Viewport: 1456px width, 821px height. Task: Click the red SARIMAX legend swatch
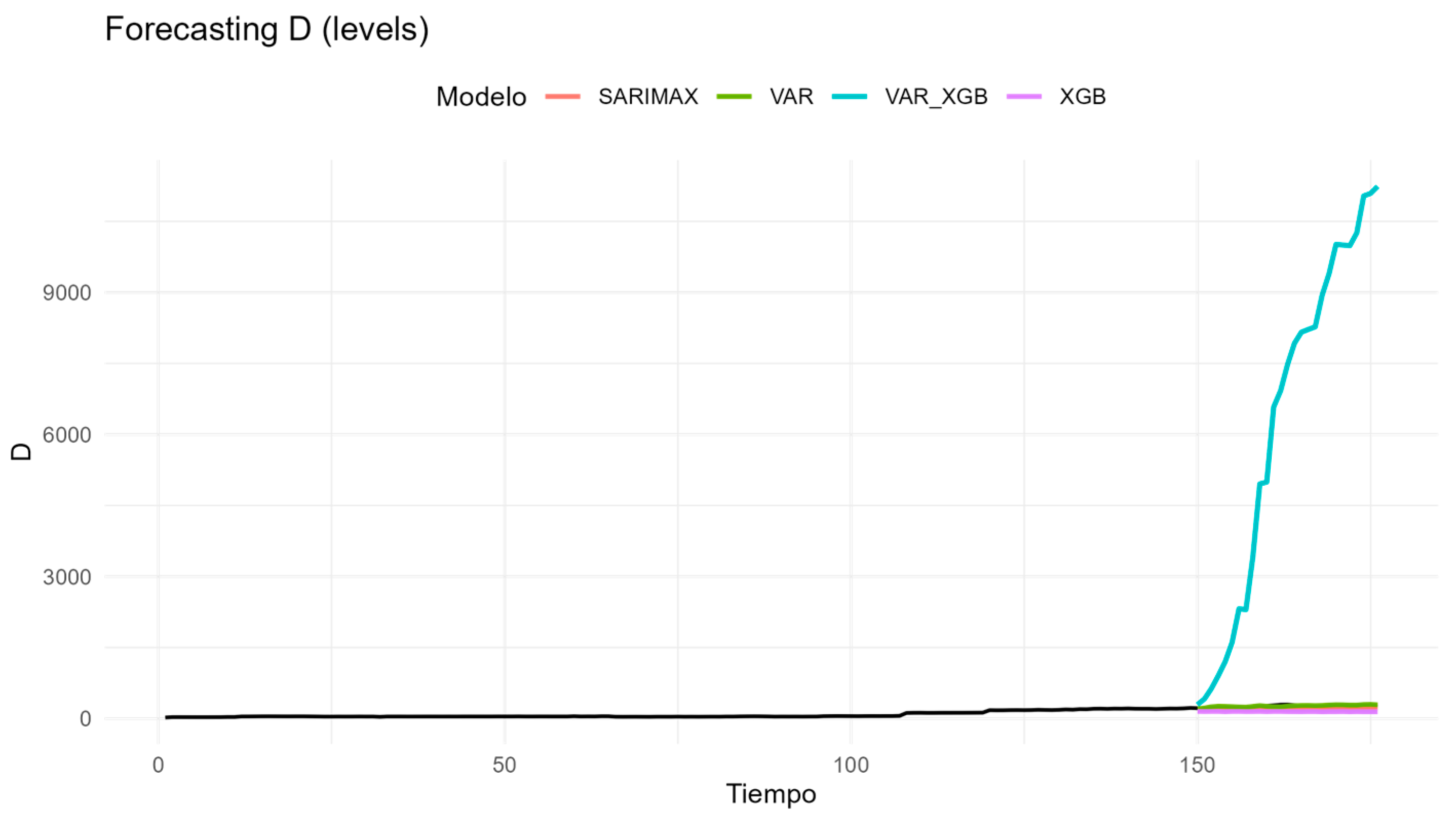click(562, 97)
